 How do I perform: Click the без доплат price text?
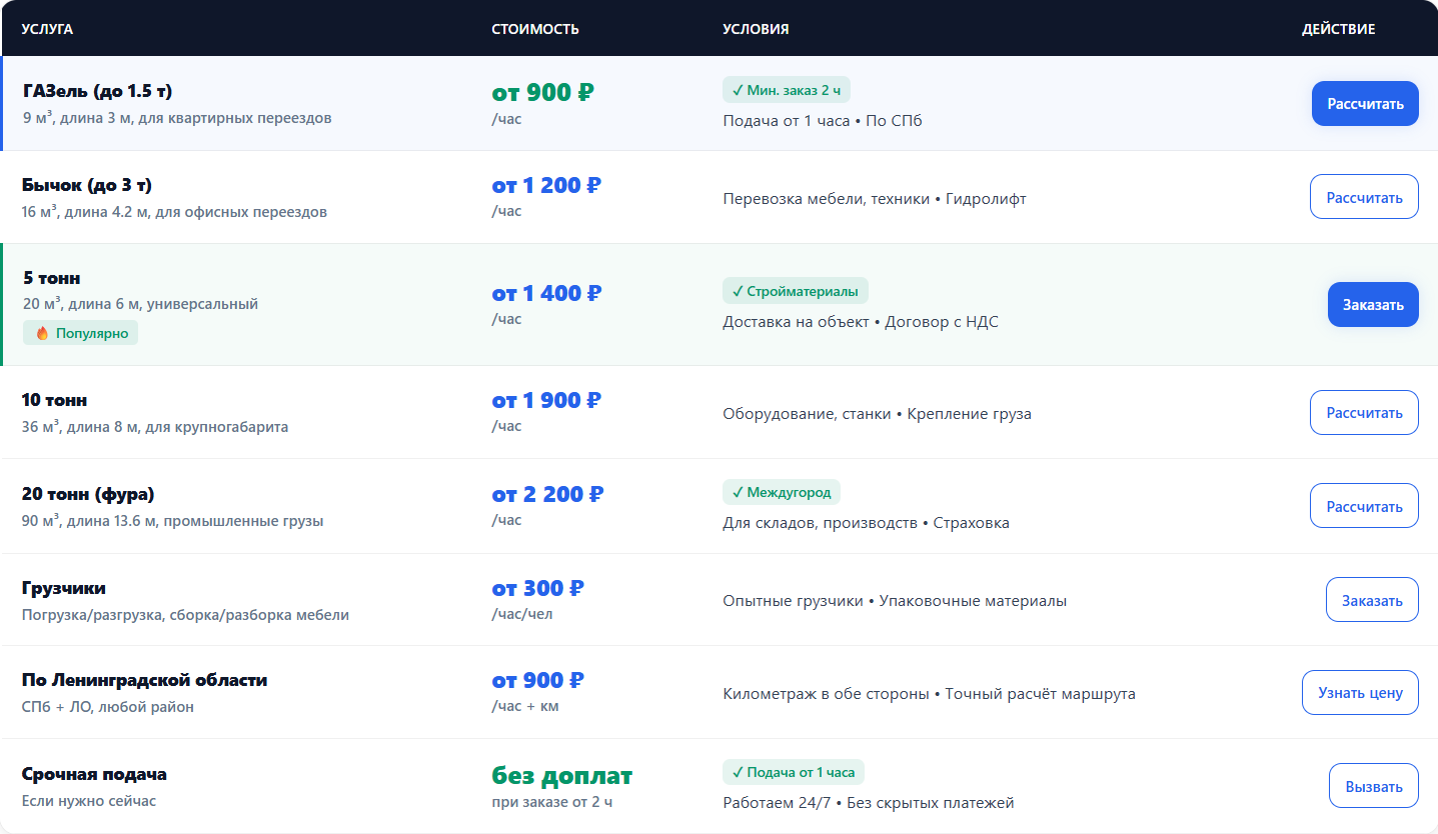pyautogui.click(x=562, y=776)
